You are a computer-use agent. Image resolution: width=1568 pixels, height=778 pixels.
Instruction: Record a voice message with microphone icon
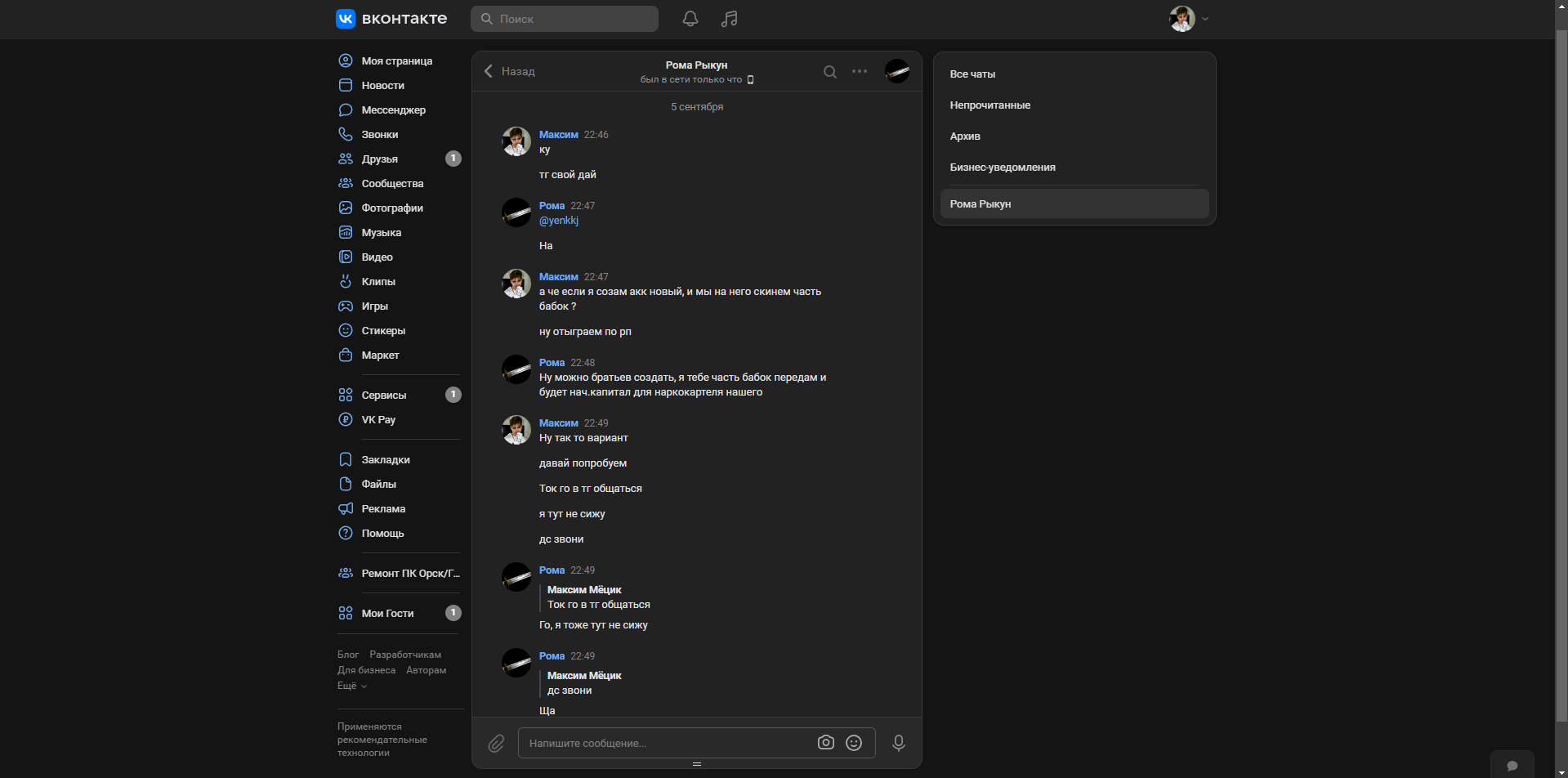tap(898, 743)
